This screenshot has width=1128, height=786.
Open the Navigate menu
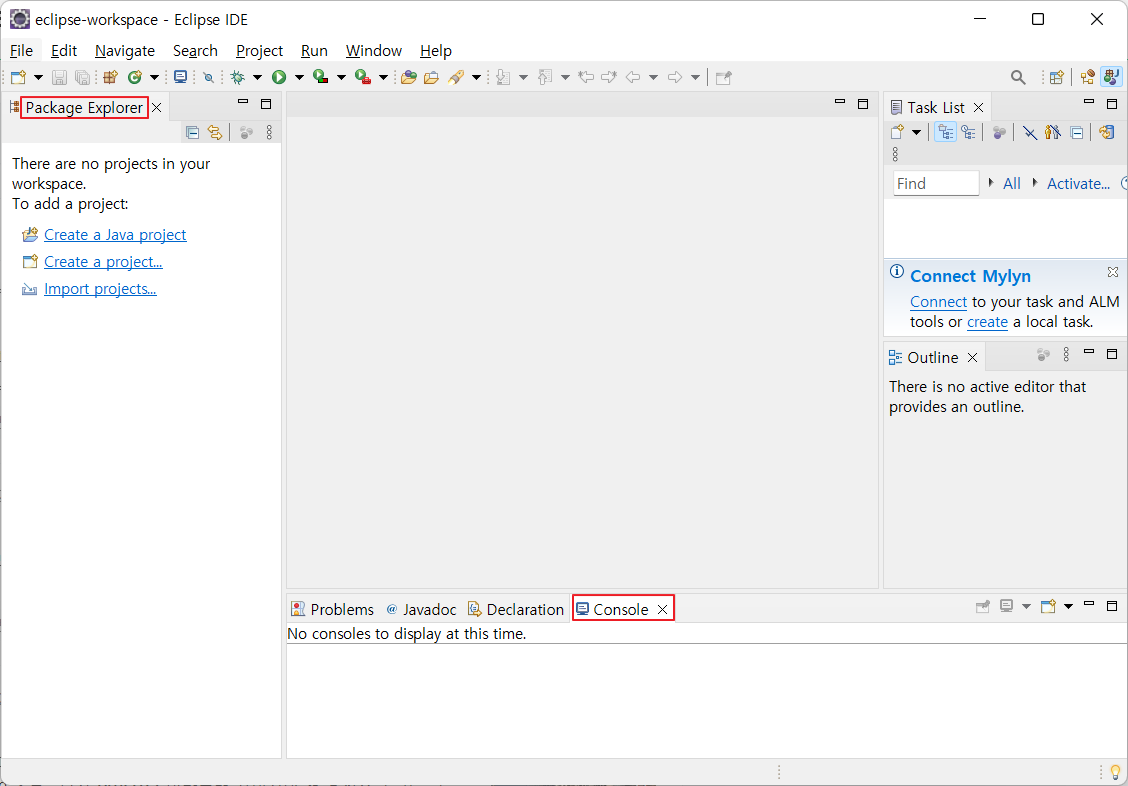(x=125, y=50)
